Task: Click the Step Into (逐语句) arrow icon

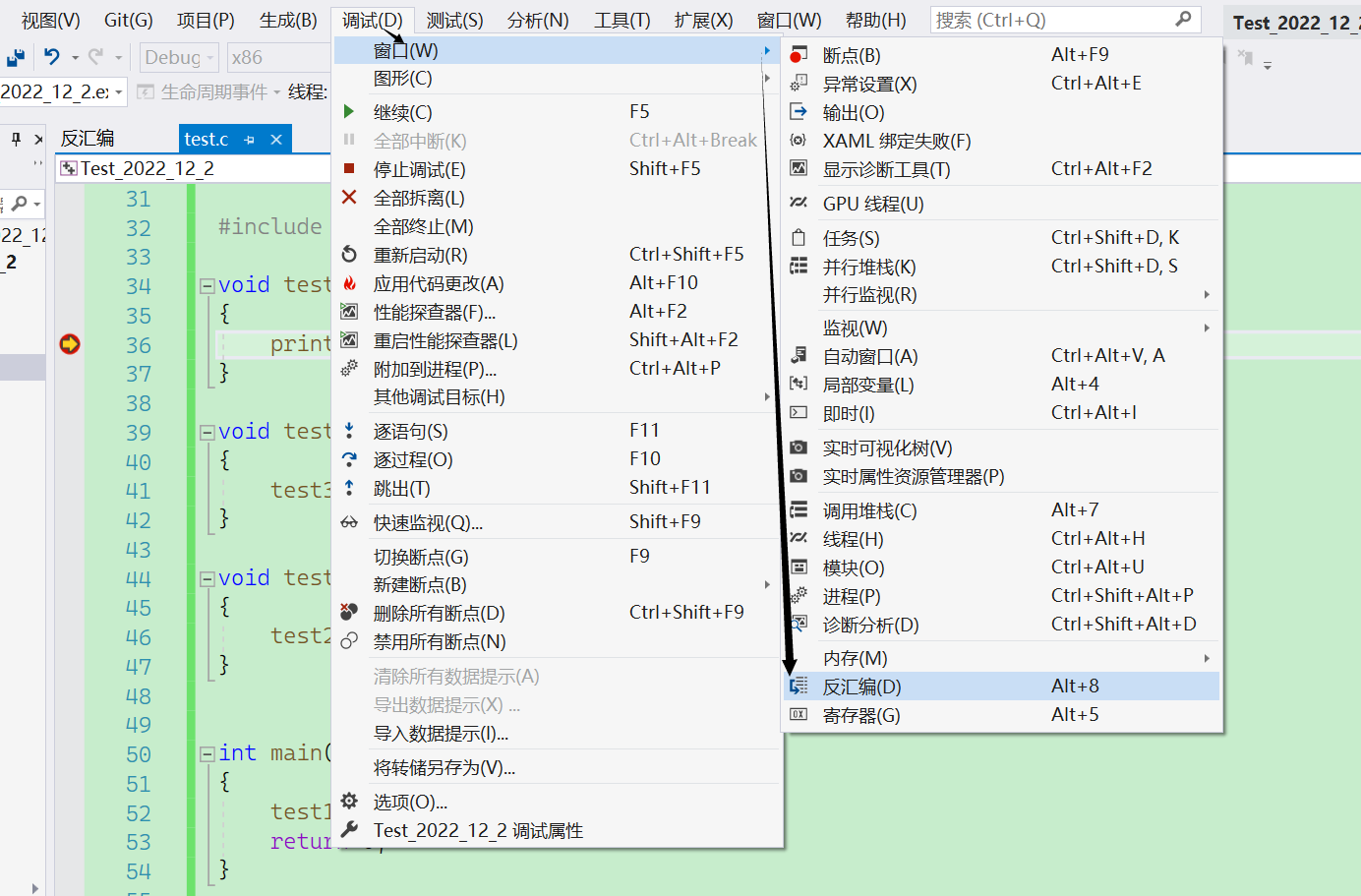Action: [349, 431]
